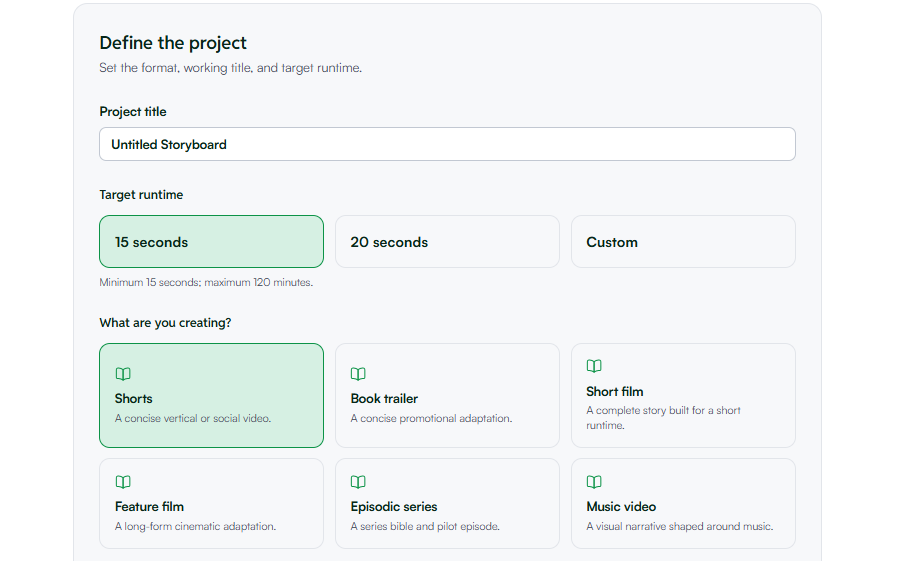
Task: Click the book icon on Episodic series card
Action: (x=358, y=482)
